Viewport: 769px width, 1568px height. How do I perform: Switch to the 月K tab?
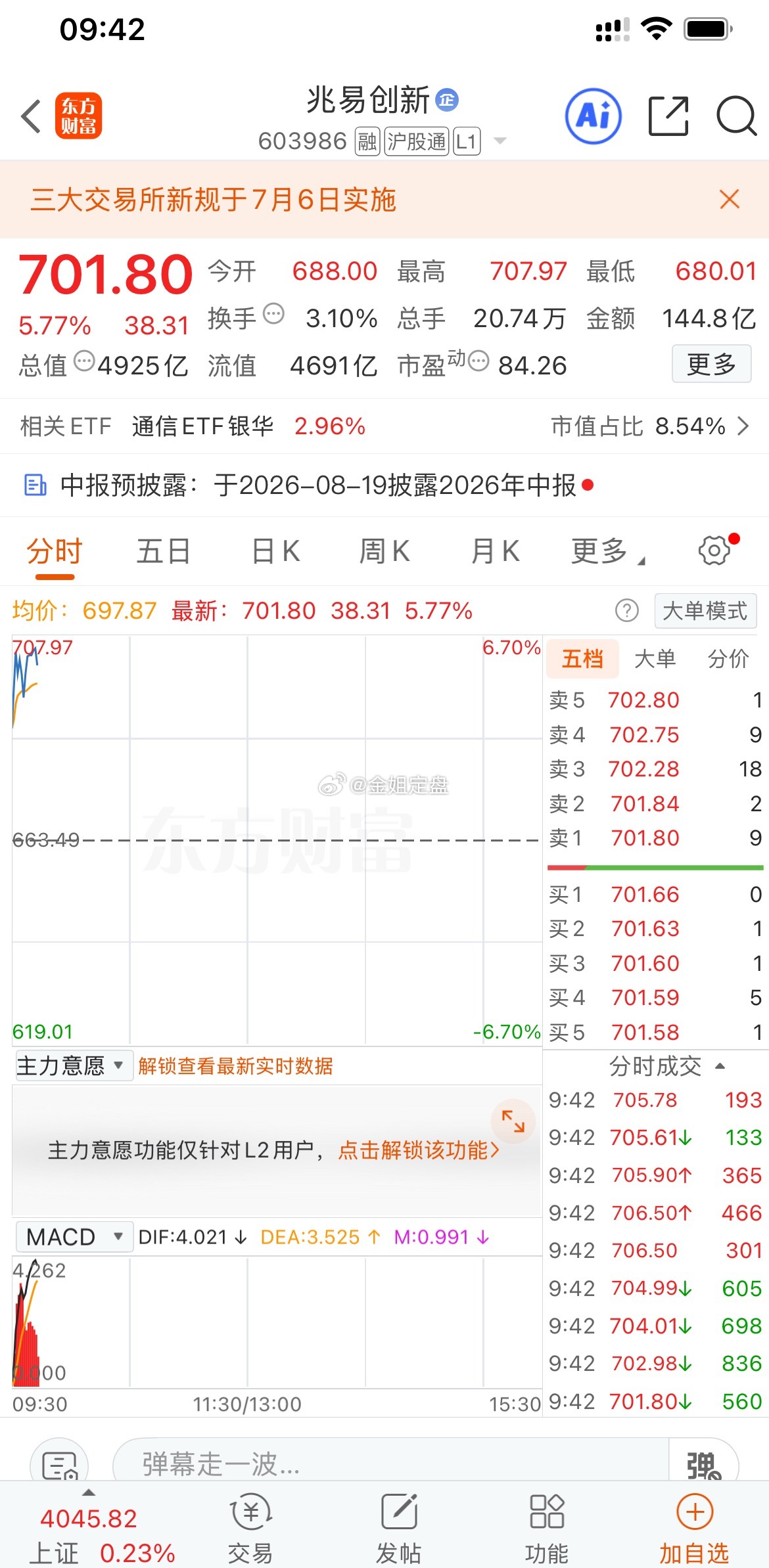tap(496, 551)
